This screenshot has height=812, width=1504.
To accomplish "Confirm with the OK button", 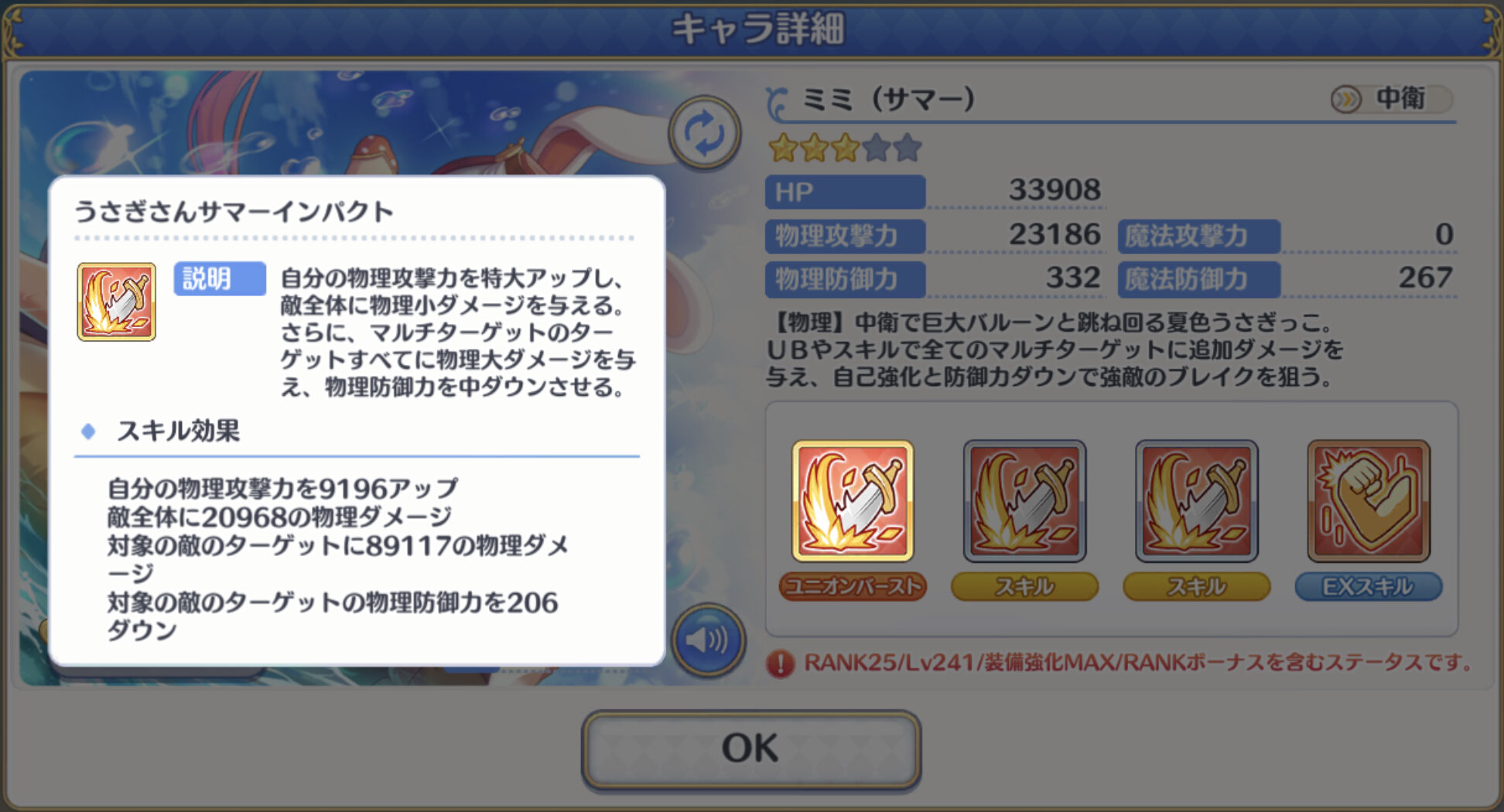I will (x=750, y=749).
